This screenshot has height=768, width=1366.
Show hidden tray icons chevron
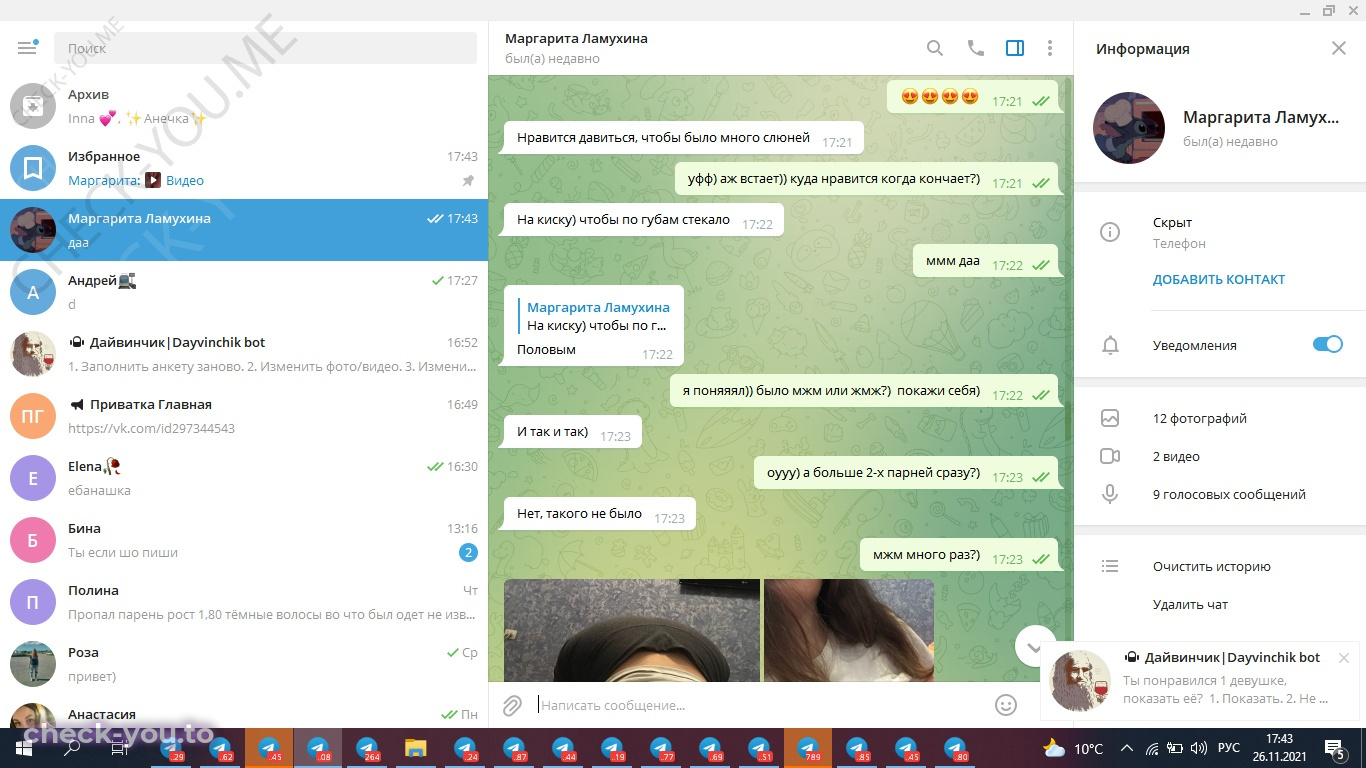click(x=1127, y=748)
